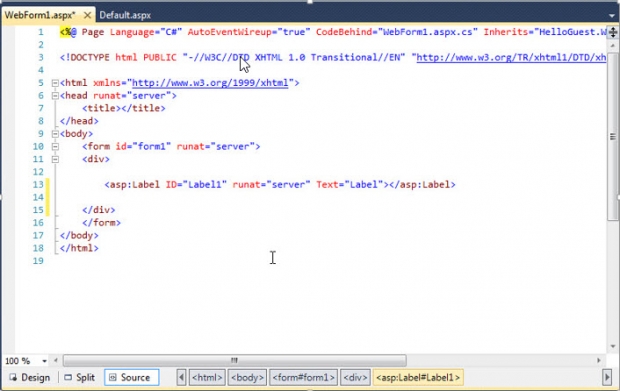Image resolution: width=620 pixels, height=391 pixels.
Task: Click the closing </form> tag
Action: (x=101, y=223)
